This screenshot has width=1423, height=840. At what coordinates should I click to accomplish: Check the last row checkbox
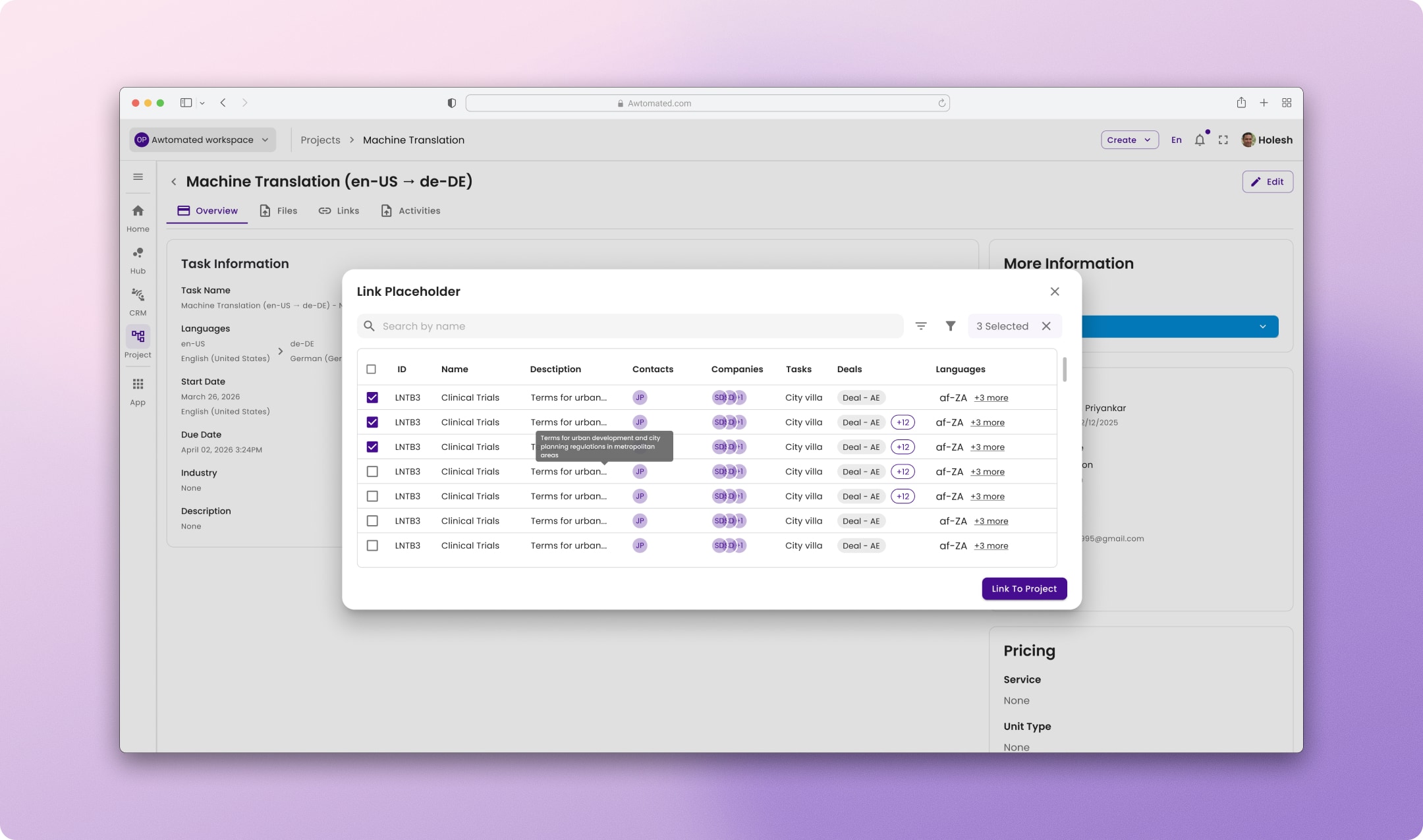(x=372, y=546)
